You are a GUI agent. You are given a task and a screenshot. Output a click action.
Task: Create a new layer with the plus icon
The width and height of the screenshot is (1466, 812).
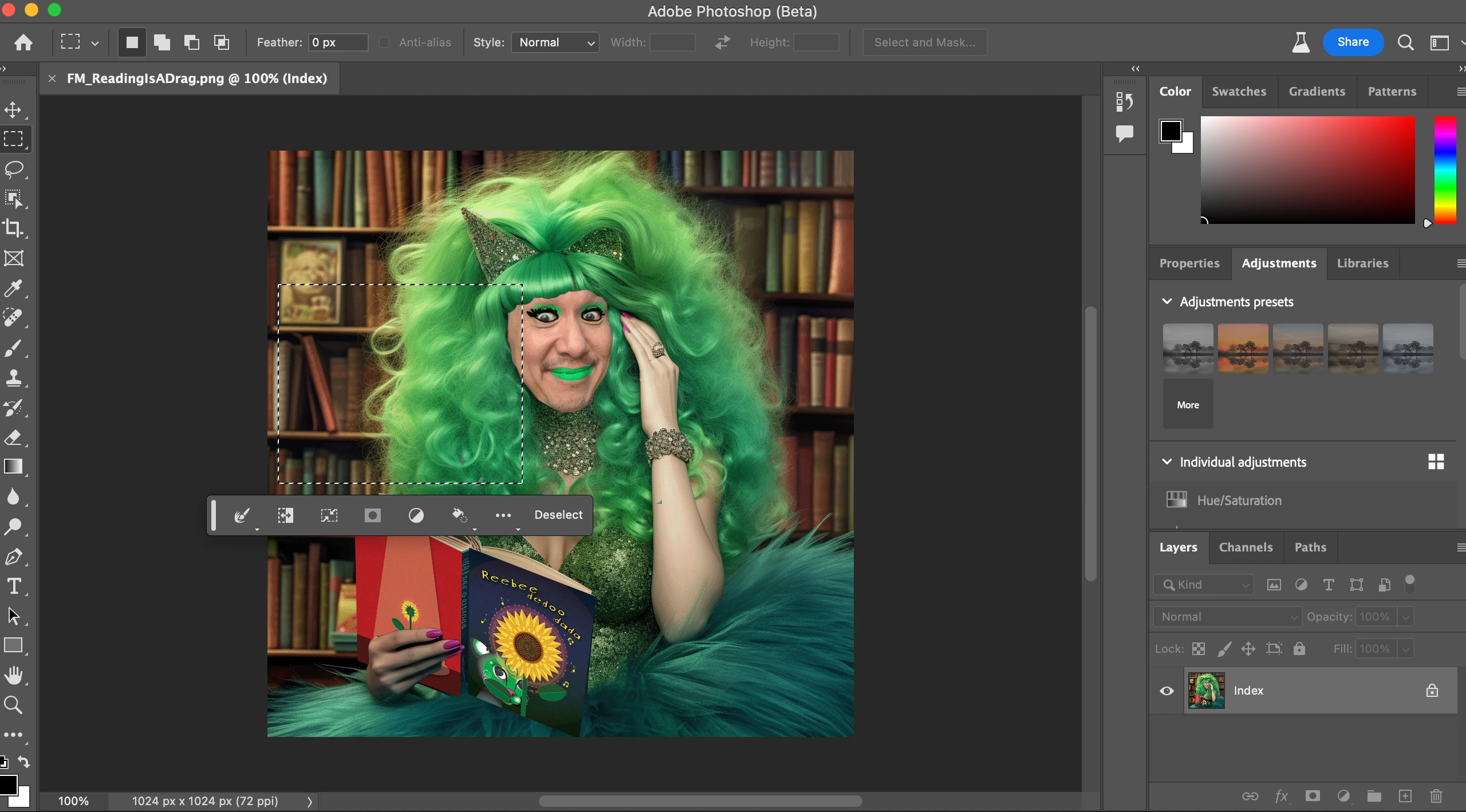pos(1405,796)
